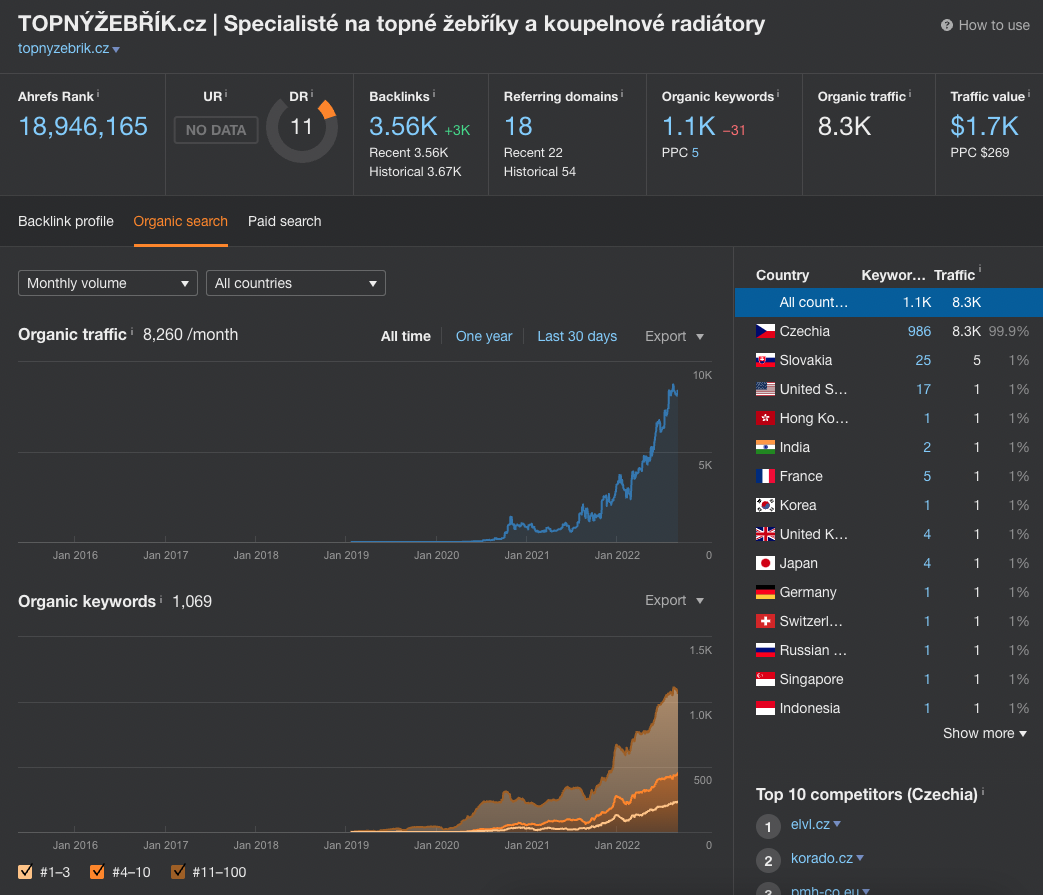The height and width of the screenshot is (895, 1043).
Task: Click the Germany flag icon
Action: pos(765,592)
